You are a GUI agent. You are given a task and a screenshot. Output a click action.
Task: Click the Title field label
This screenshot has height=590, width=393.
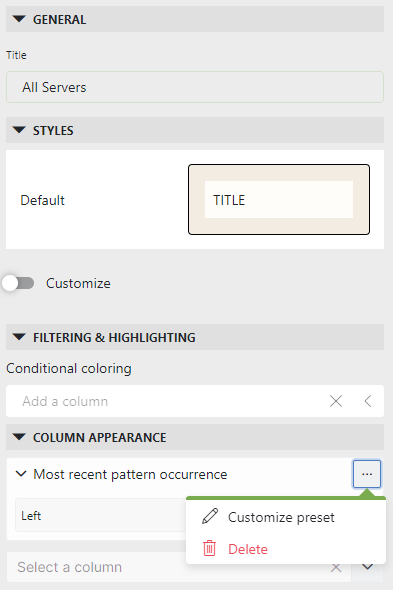pyautogui.click(x=16, y=55)
